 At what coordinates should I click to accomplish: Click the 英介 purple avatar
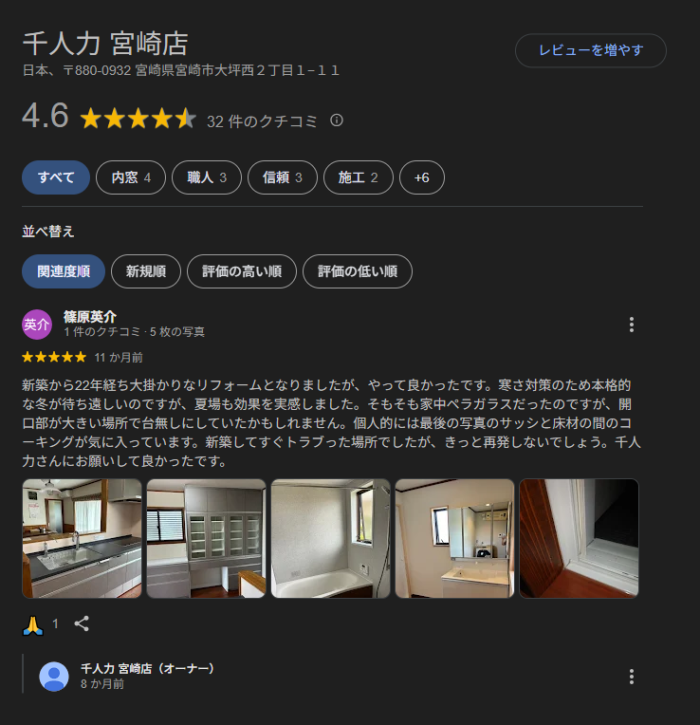[x=37, y=325]
